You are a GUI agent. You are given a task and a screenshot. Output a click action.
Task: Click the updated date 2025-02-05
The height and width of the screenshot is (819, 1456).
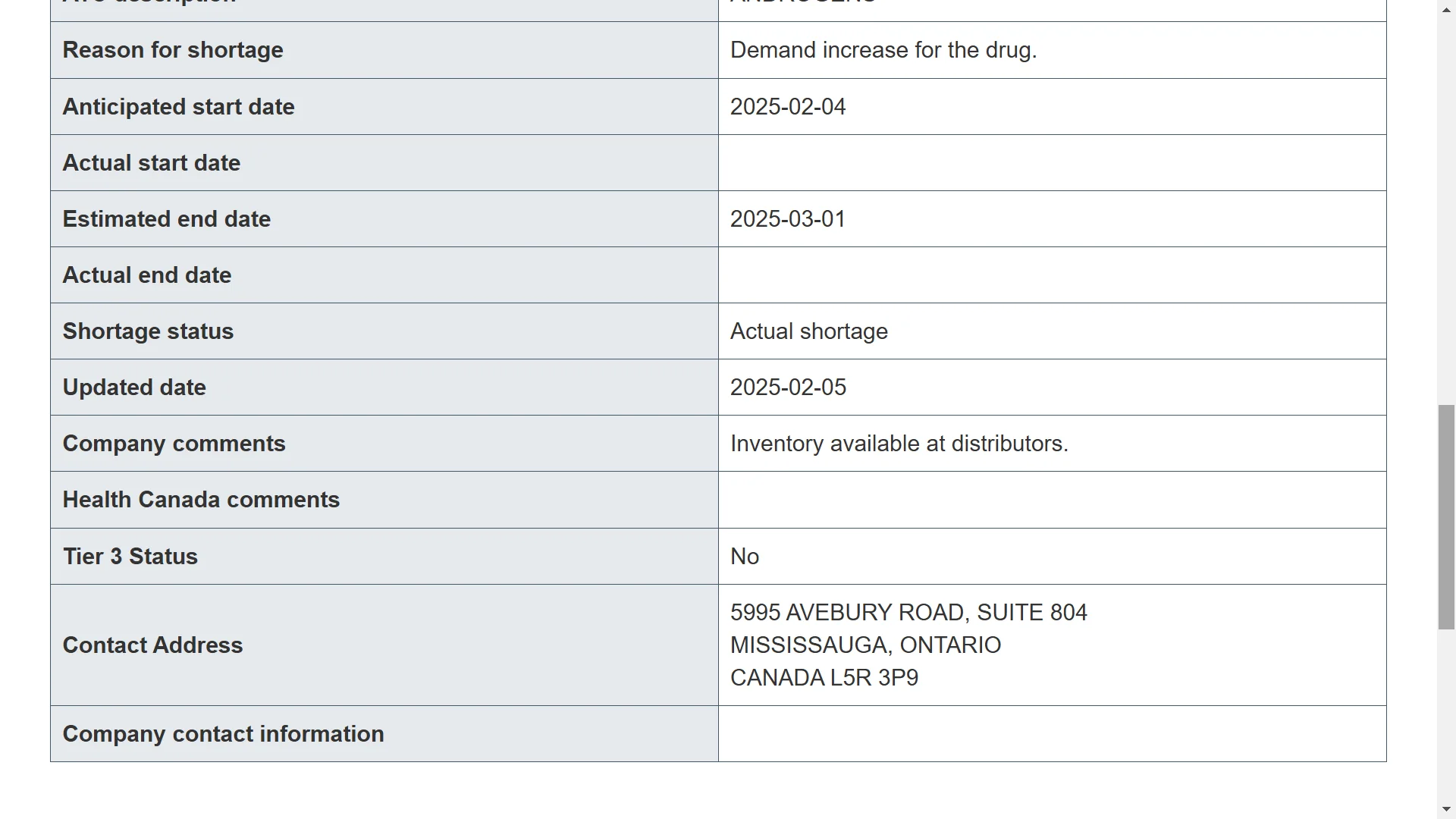tap(788, 388)
